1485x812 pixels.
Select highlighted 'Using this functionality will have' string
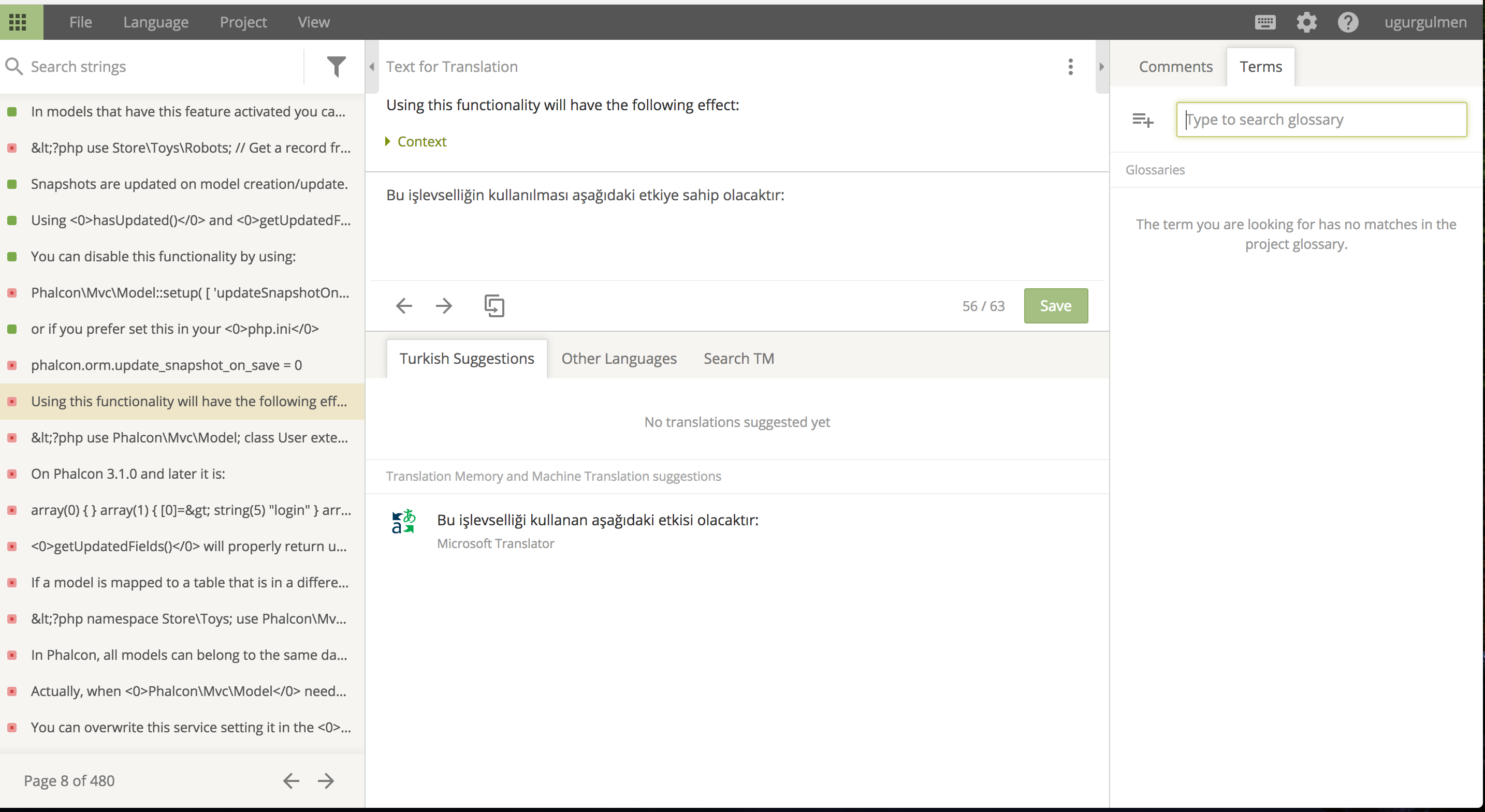(182, 401)
